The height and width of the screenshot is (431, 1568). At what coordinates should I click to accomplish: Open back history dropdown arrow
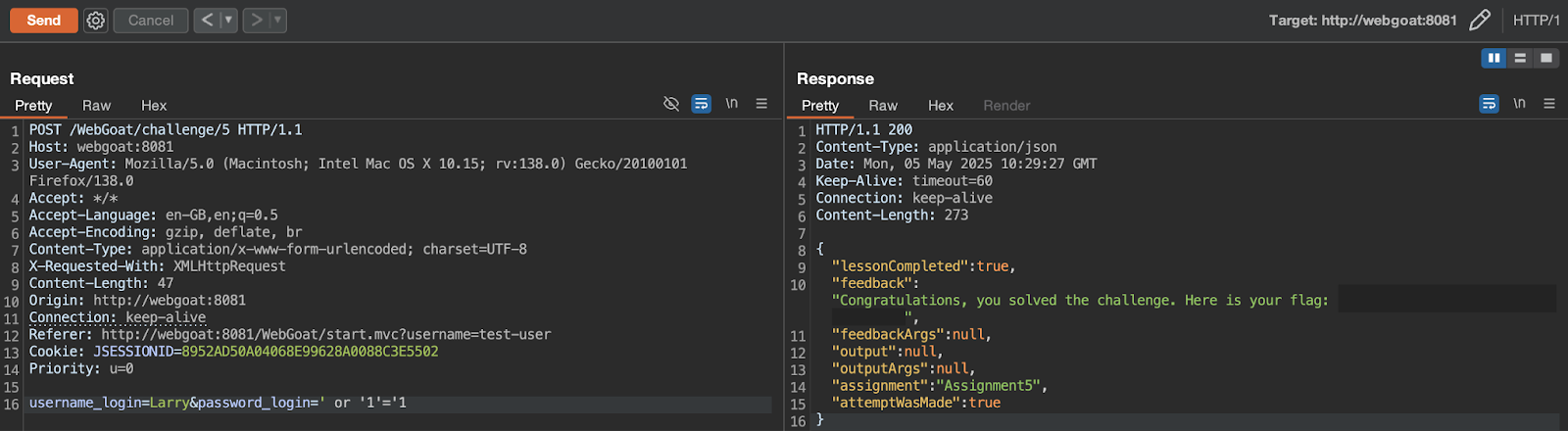(x=228, y=20)
